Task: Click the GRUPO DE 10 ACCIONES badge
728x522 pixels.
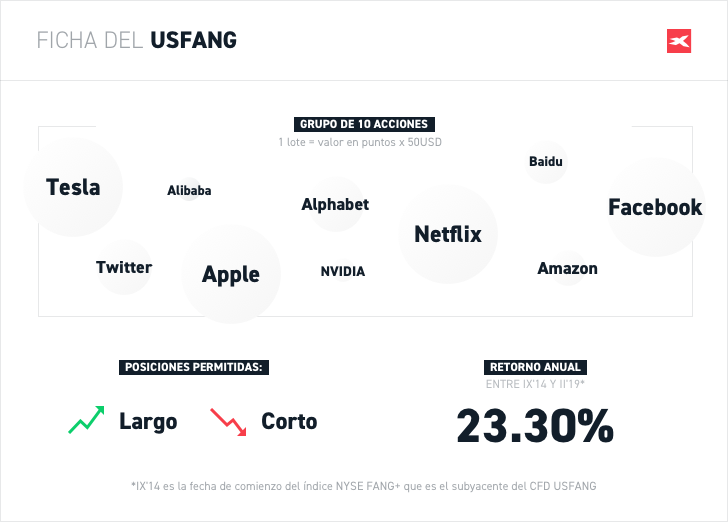Action: [x=364, y=124]
